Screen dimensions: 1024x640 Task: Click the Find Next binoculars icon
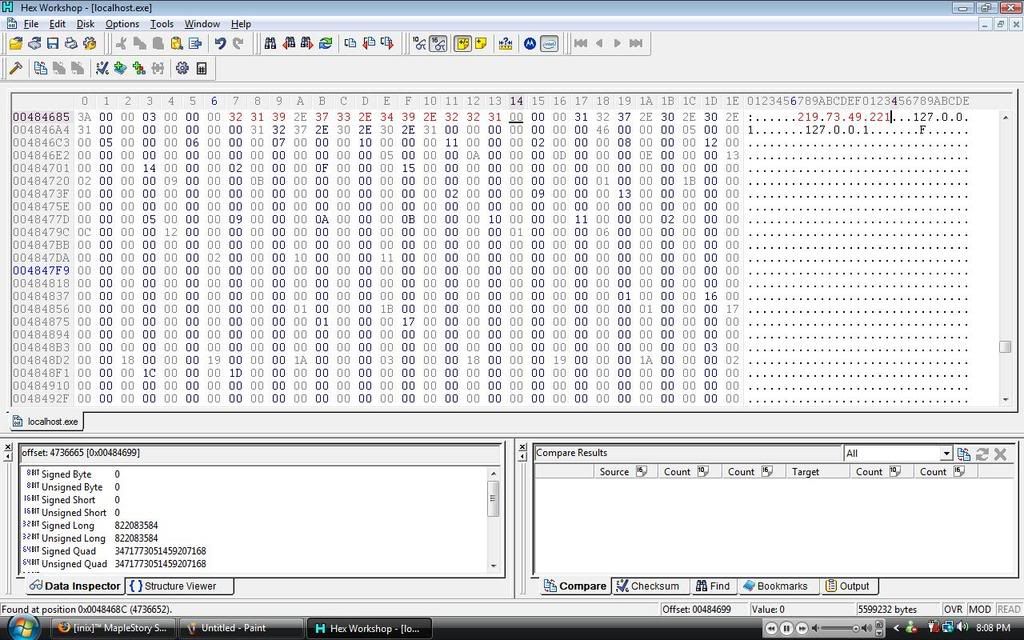click(307, 44)
